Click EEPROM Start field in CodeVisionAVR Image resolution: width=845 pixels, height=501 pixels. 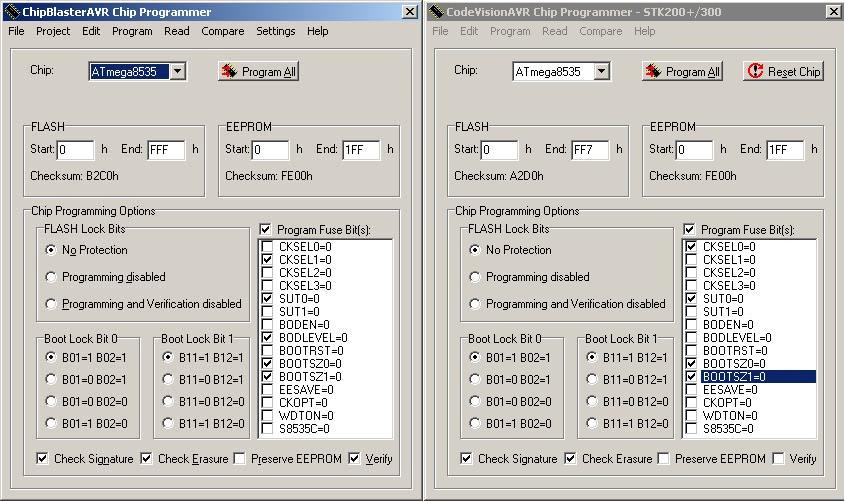694,150
